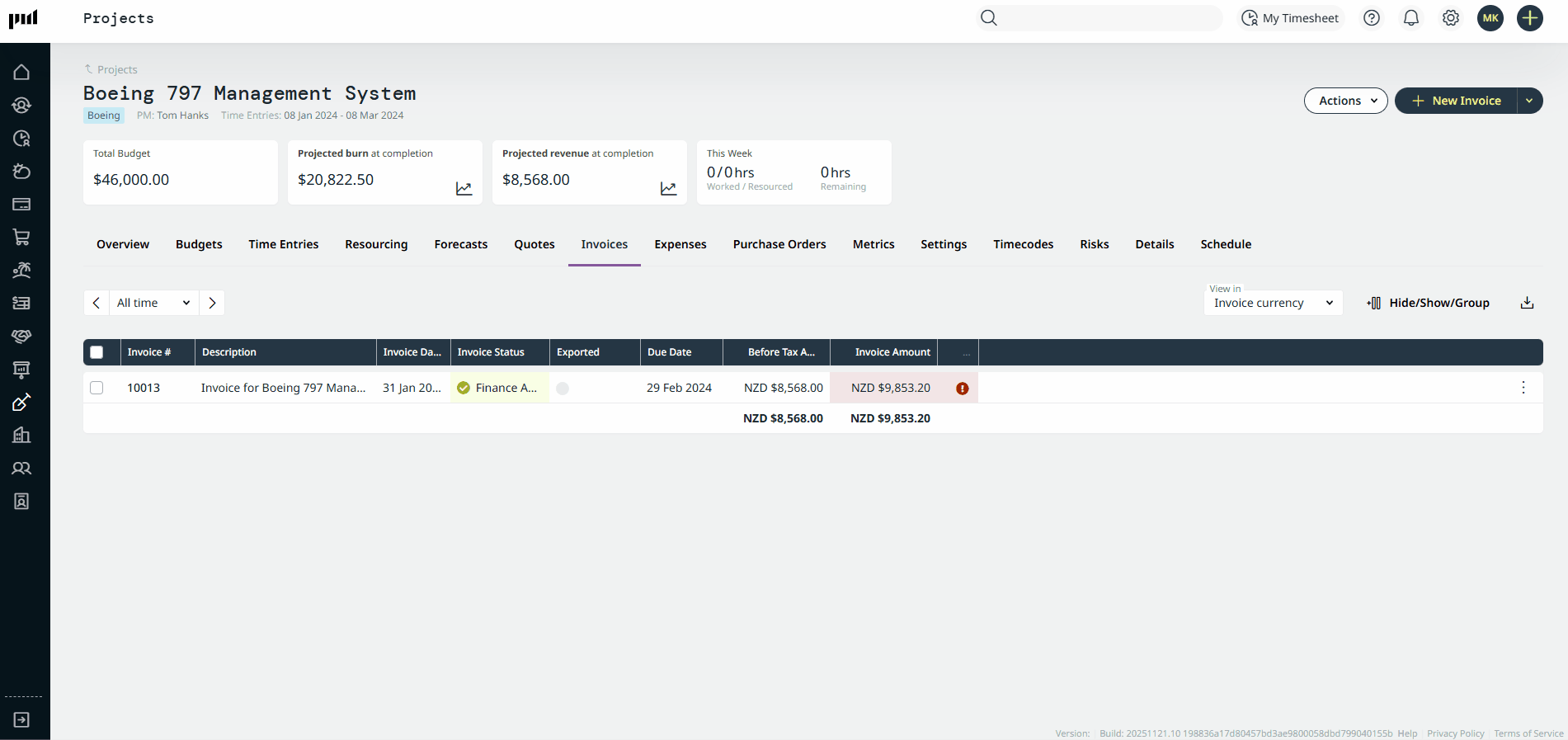The image size is (1568, 740).
Task: Click the handshake sidebar icon
Action: 21,337
